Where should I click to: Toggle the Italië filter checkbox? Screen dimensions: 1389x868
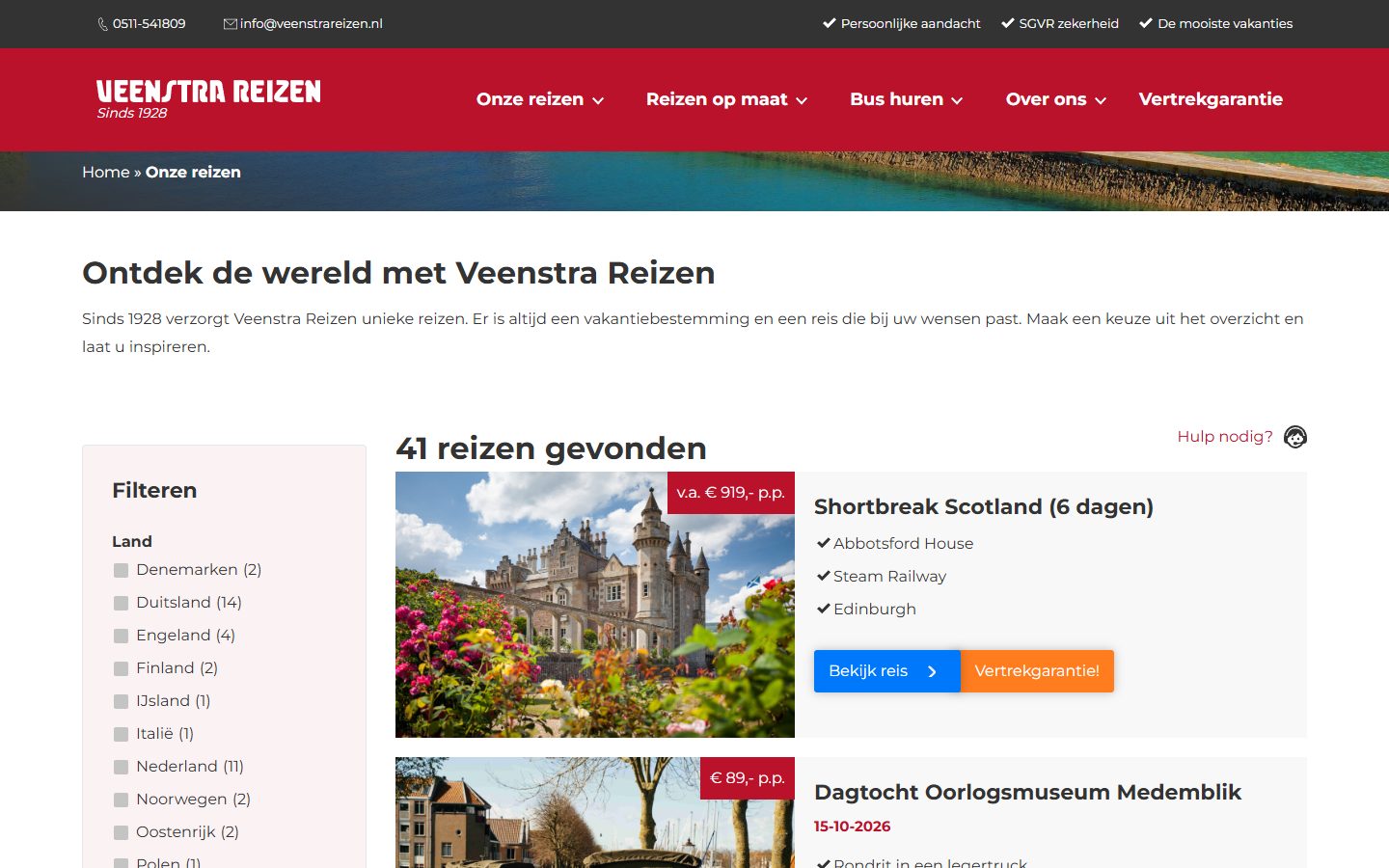point(121,734)
